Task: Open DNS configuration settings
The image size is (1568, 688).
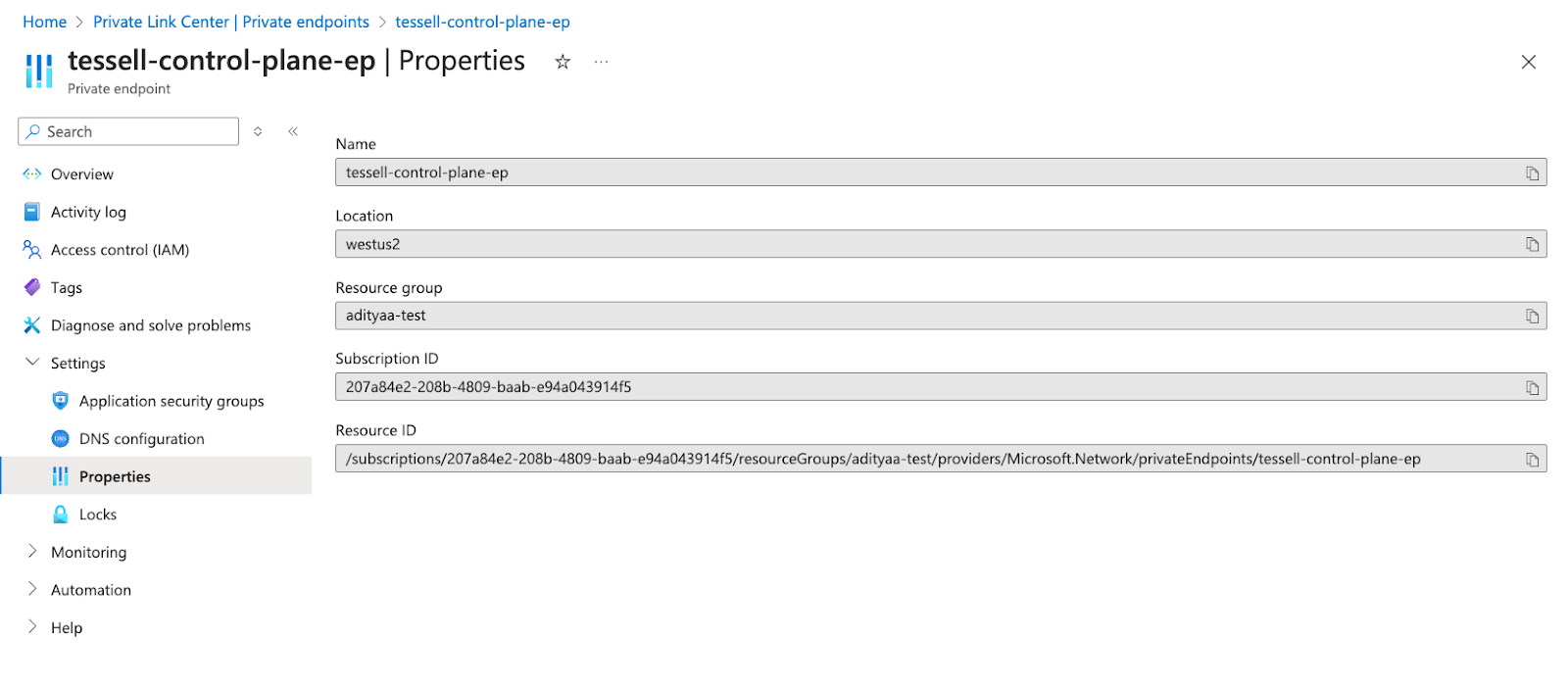Action: (141, 439)
